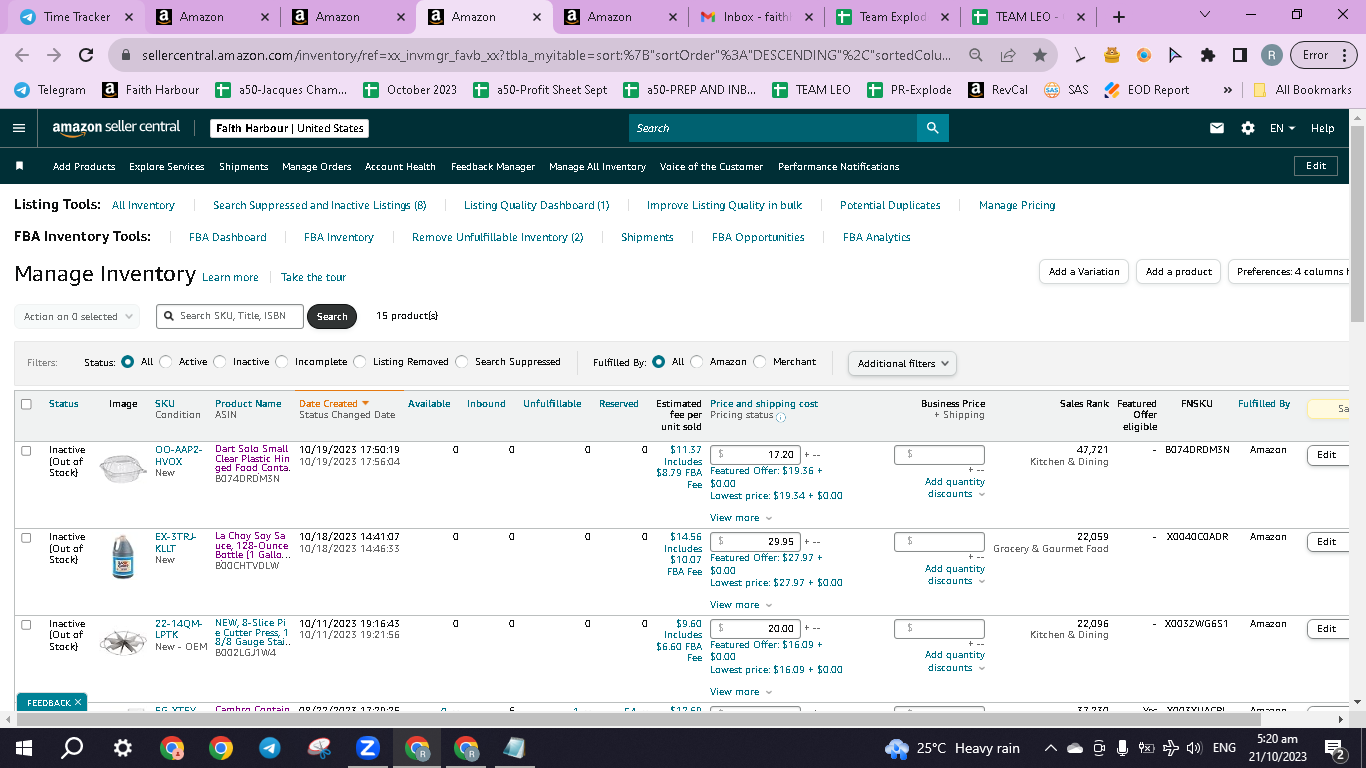The image size is (1366, 768).
Task: Click the browser reload button
Action: pyautogui.click(x=86, y=55)
